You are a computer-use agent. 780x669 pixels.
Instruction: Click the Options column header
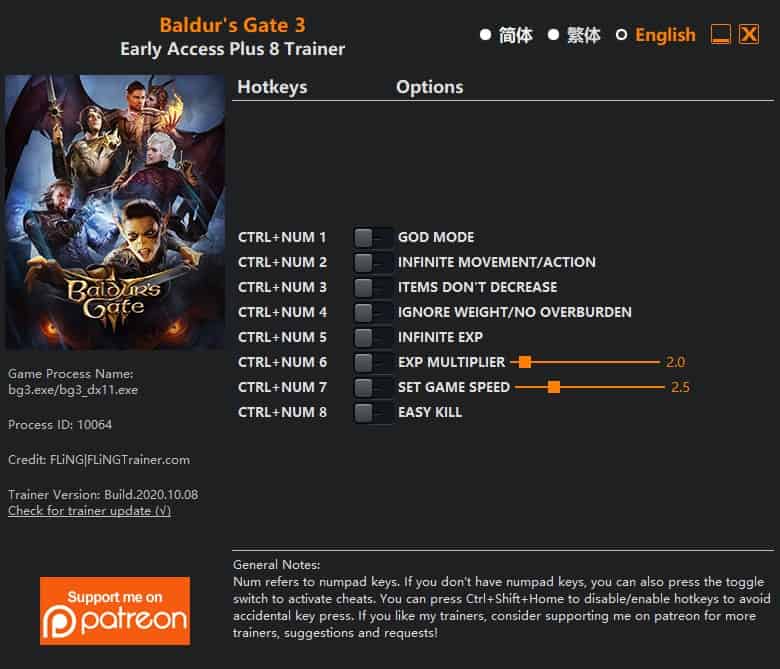(430, 87)
